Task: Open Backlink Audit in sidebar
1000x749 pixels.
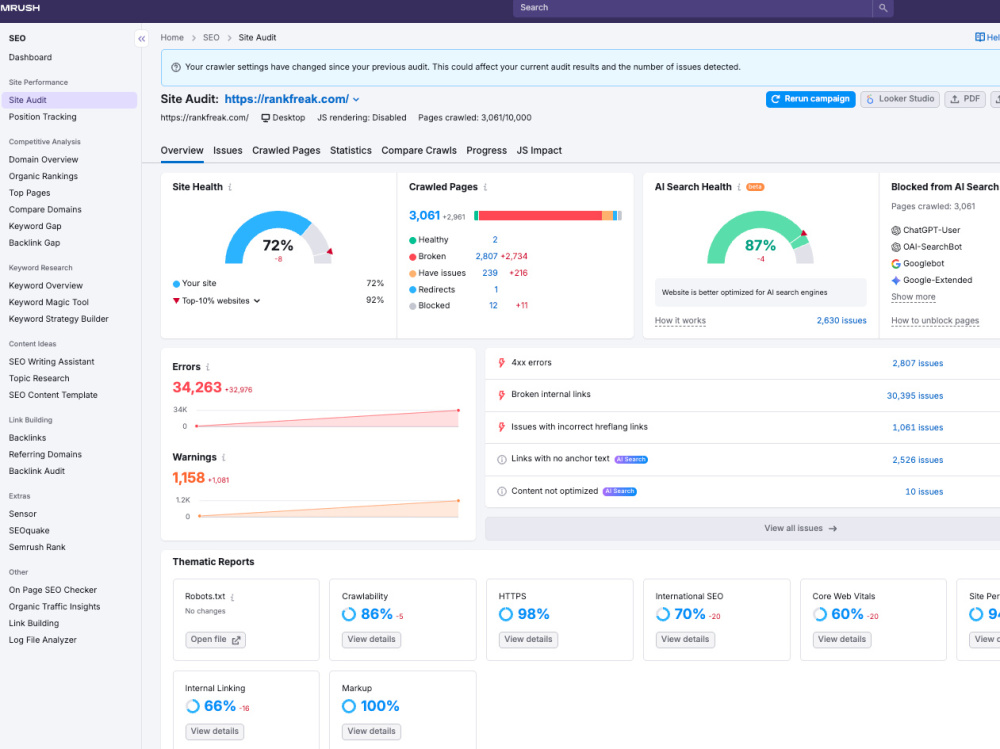Action: [37, 471]
